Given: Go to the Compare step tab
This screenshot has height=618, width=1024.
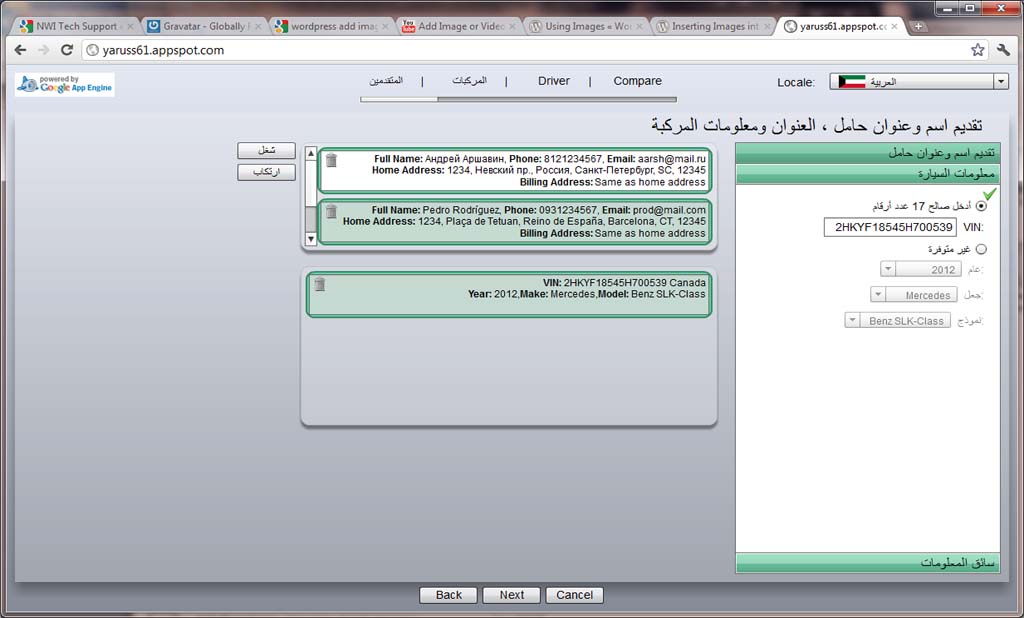Looking at the screenshot, I should pos(637,81).
